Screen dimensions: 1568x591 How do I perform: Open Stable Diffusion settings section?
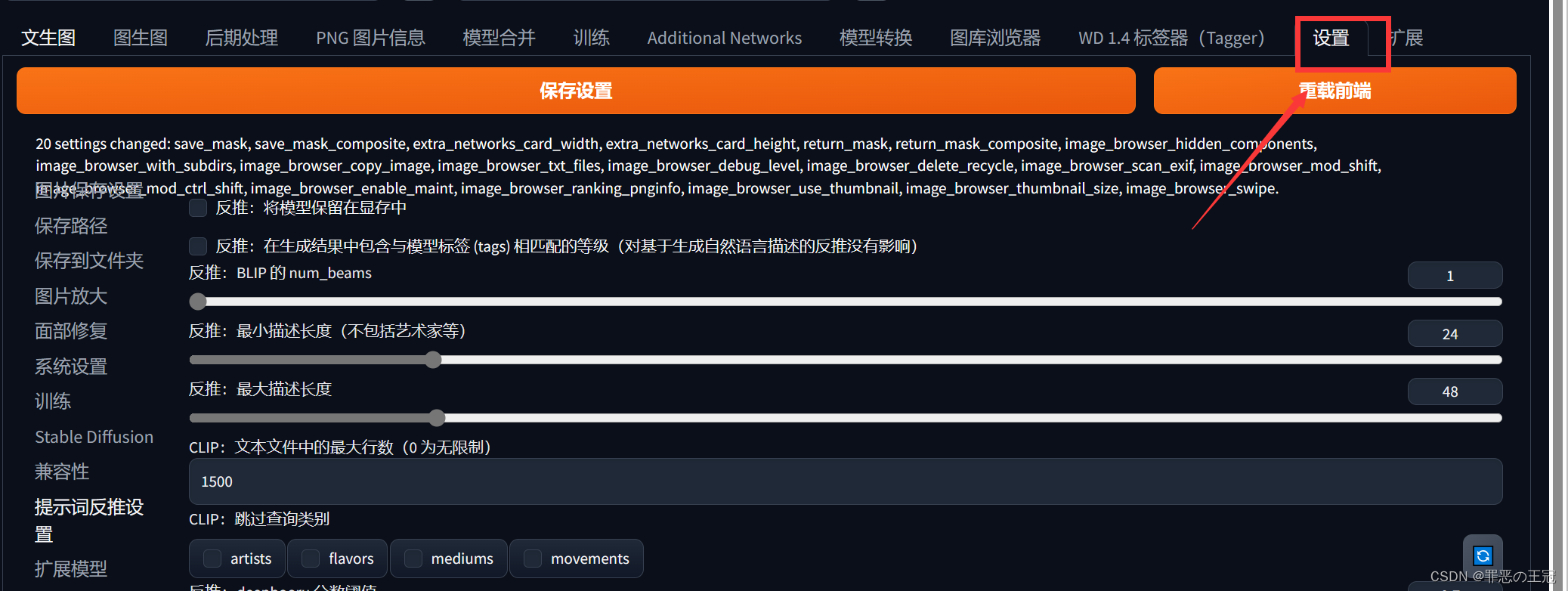pyautogui.click(x=94, y=437)
